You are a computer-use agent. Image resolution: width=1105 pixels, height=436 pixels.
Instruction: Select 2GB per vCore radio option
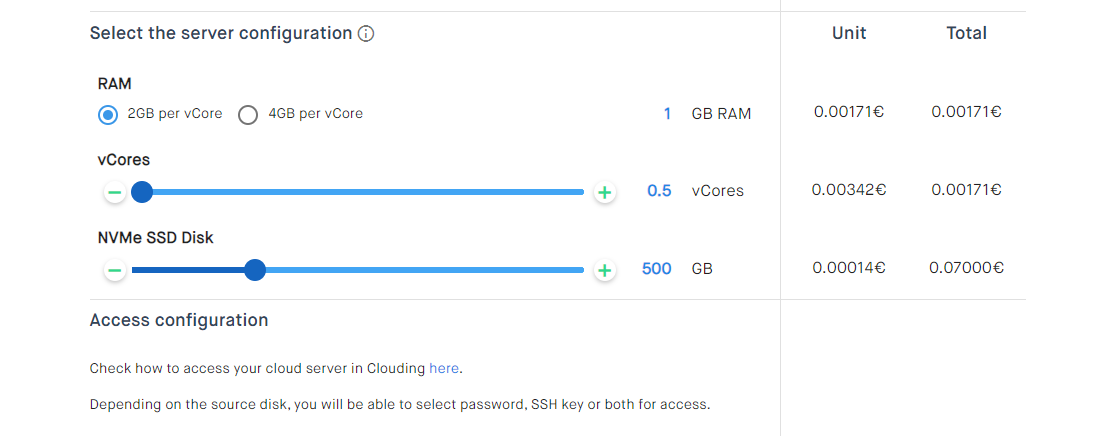[108, 114]
